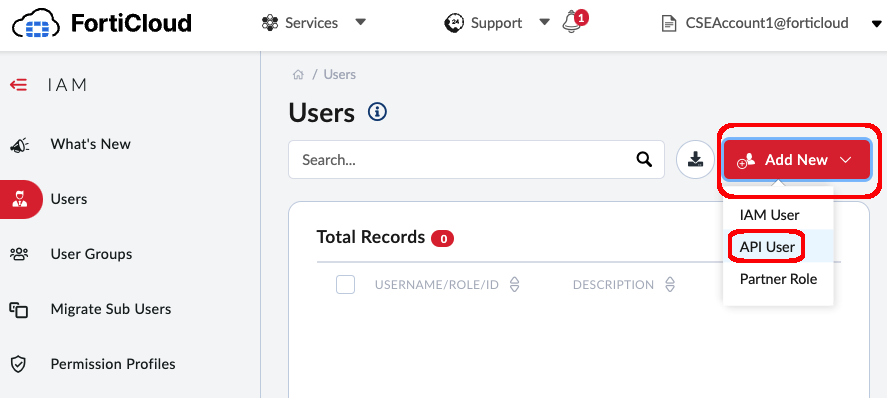Click the IAM sidebar title
This screenshot has height=398, width=887.
[x=67, y=85]
